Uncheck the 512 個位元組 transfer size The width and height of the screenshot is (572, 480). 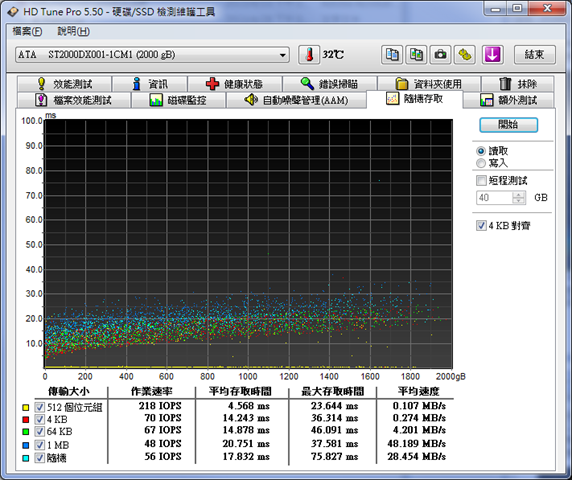click(x=39, y=407)
